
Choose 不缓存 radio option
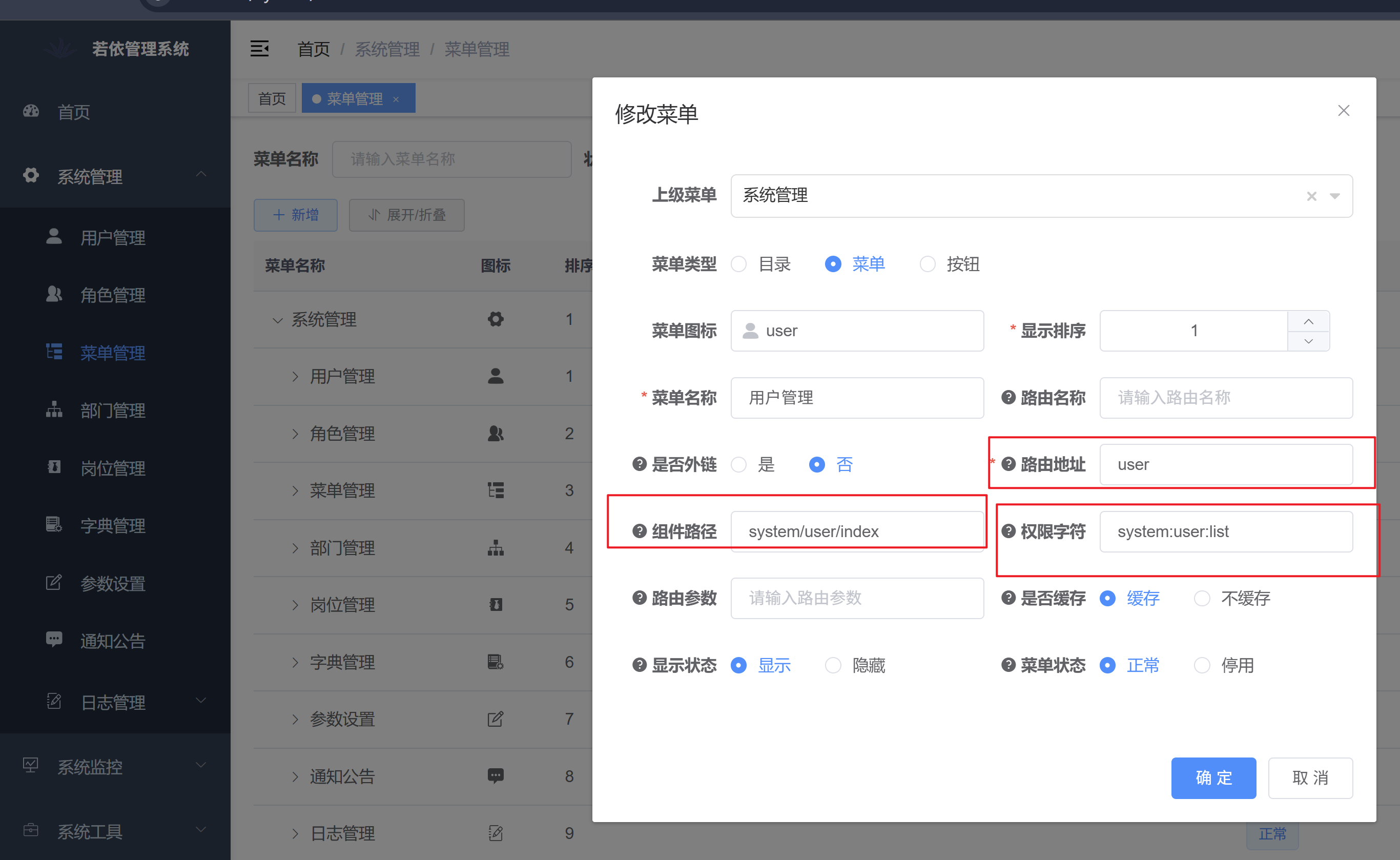pyautogui.click(x=1202, y=598)
